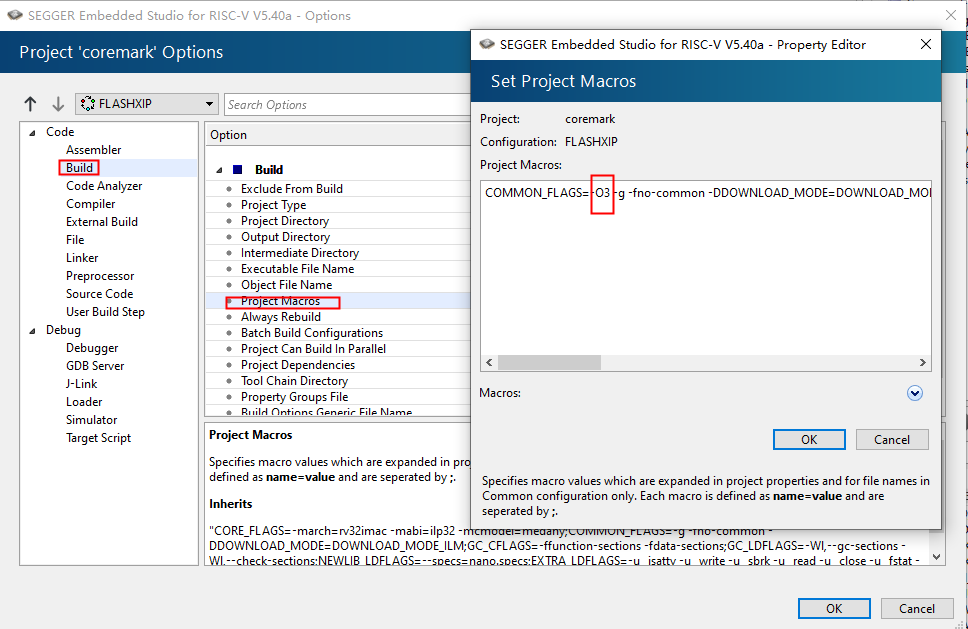Click the macros horizontal scrollbar thumb

[x=549, y=363]
